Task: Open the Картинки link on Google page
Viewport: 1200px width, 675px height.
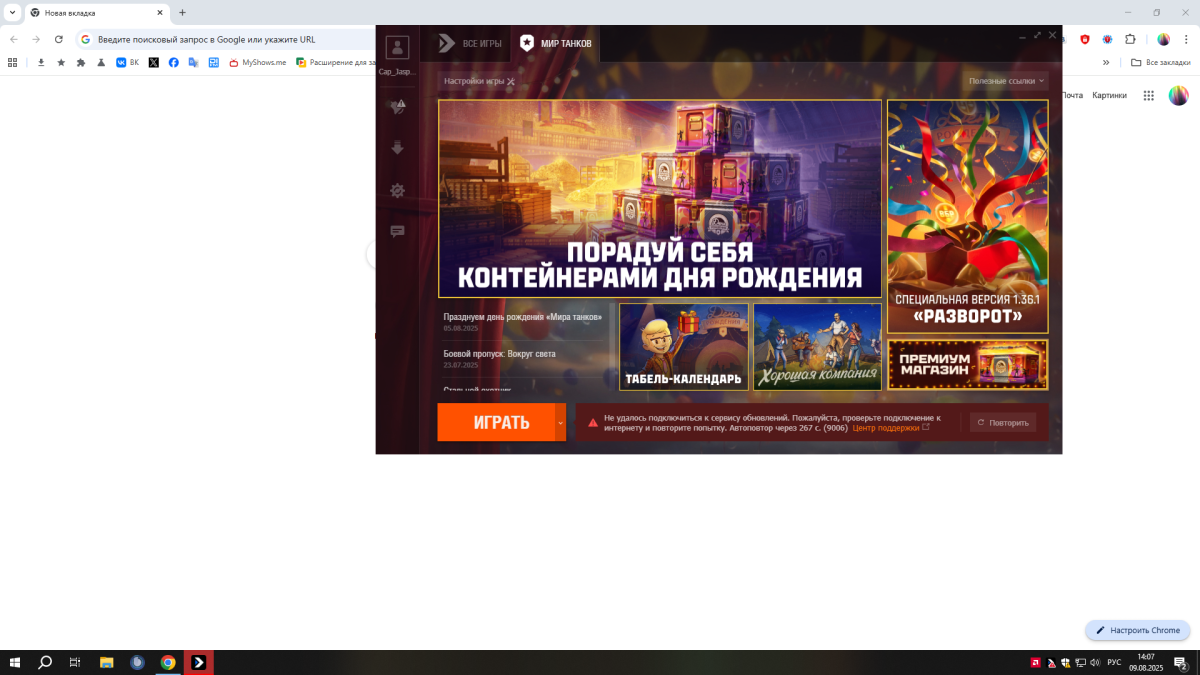Action: 1109,95
